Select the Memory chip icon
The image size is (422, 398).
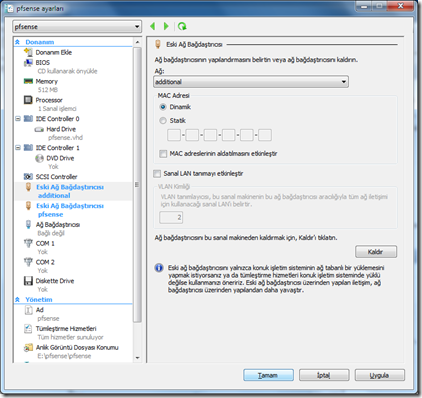tap(28, 81)
